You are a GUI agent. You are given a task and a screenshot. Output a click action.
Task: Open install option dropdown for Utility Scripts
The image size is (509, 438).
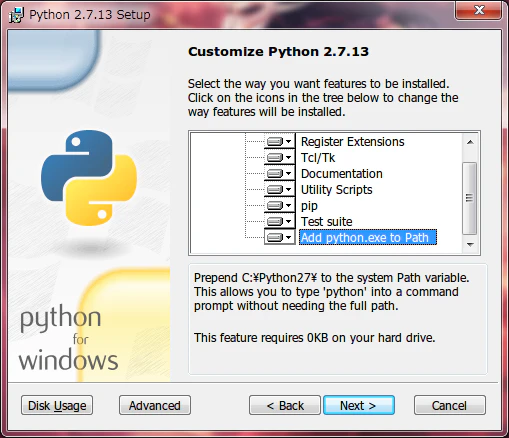pyautogui.click(x=280, y=189)
